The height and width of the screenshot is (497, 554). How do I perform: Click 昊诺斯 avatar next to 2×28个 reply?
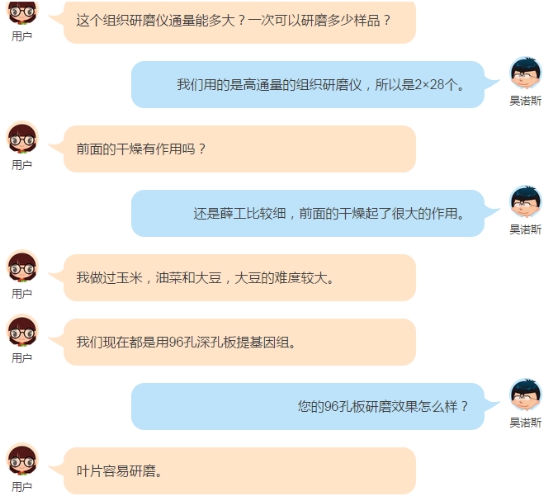tap(525, 73)
